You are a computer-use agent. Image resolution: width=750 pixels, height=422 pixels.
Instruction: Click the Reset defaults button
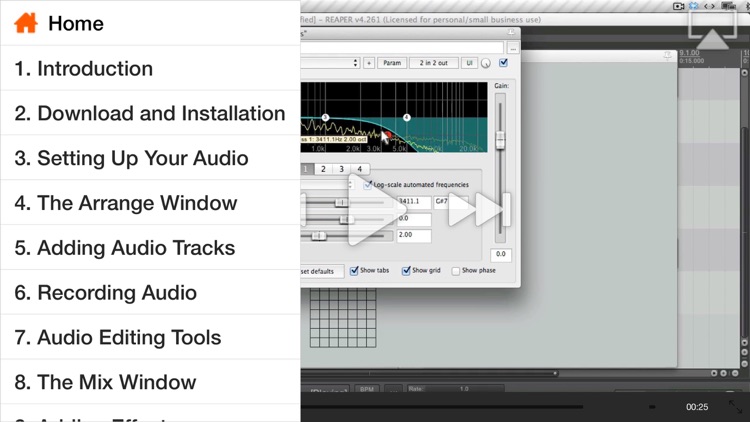pos(322,271)
